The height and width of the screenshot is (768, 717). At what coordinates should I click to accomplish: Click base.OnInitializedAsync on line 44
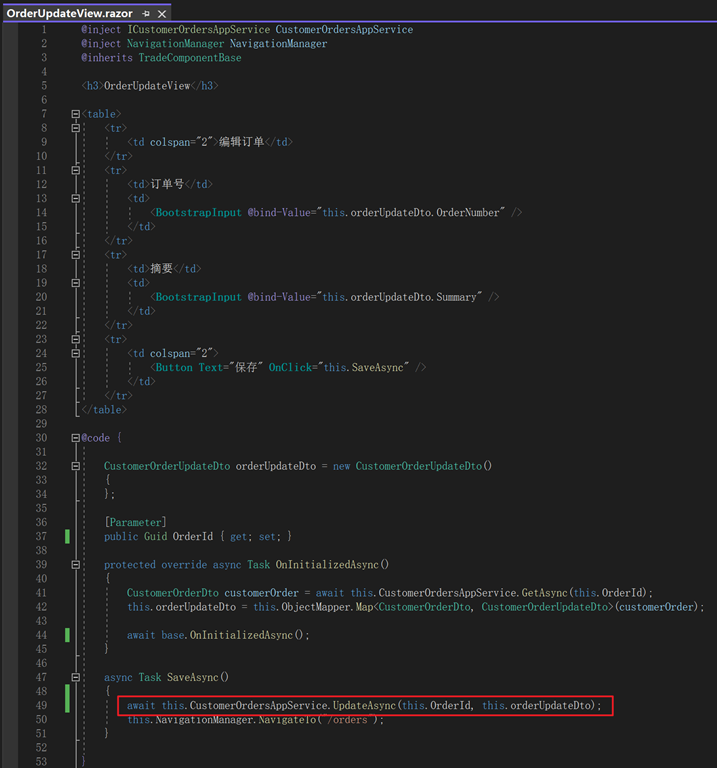coord(227,635)
